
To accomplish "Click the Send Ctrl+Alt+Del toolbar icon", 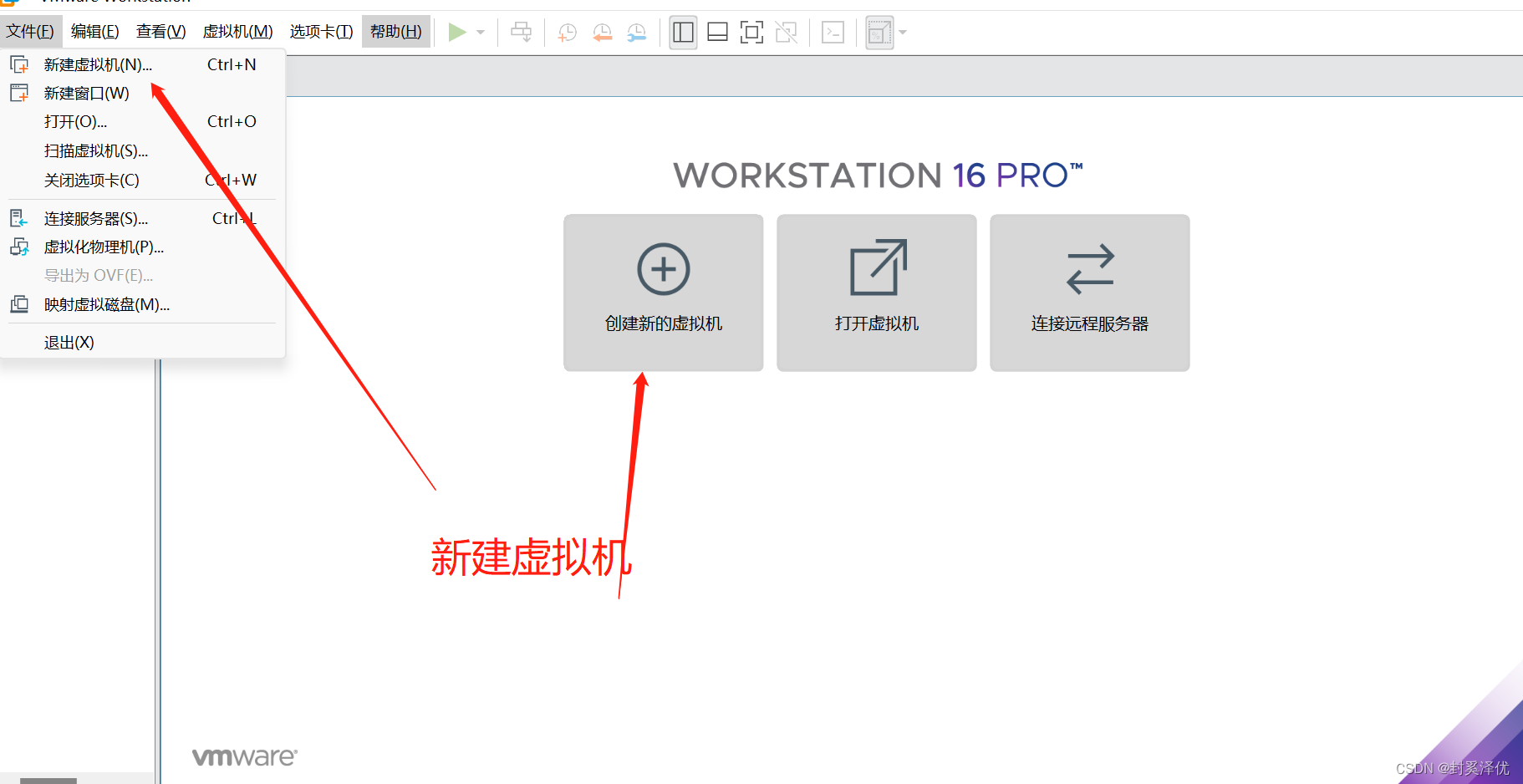I will point(522,33).
